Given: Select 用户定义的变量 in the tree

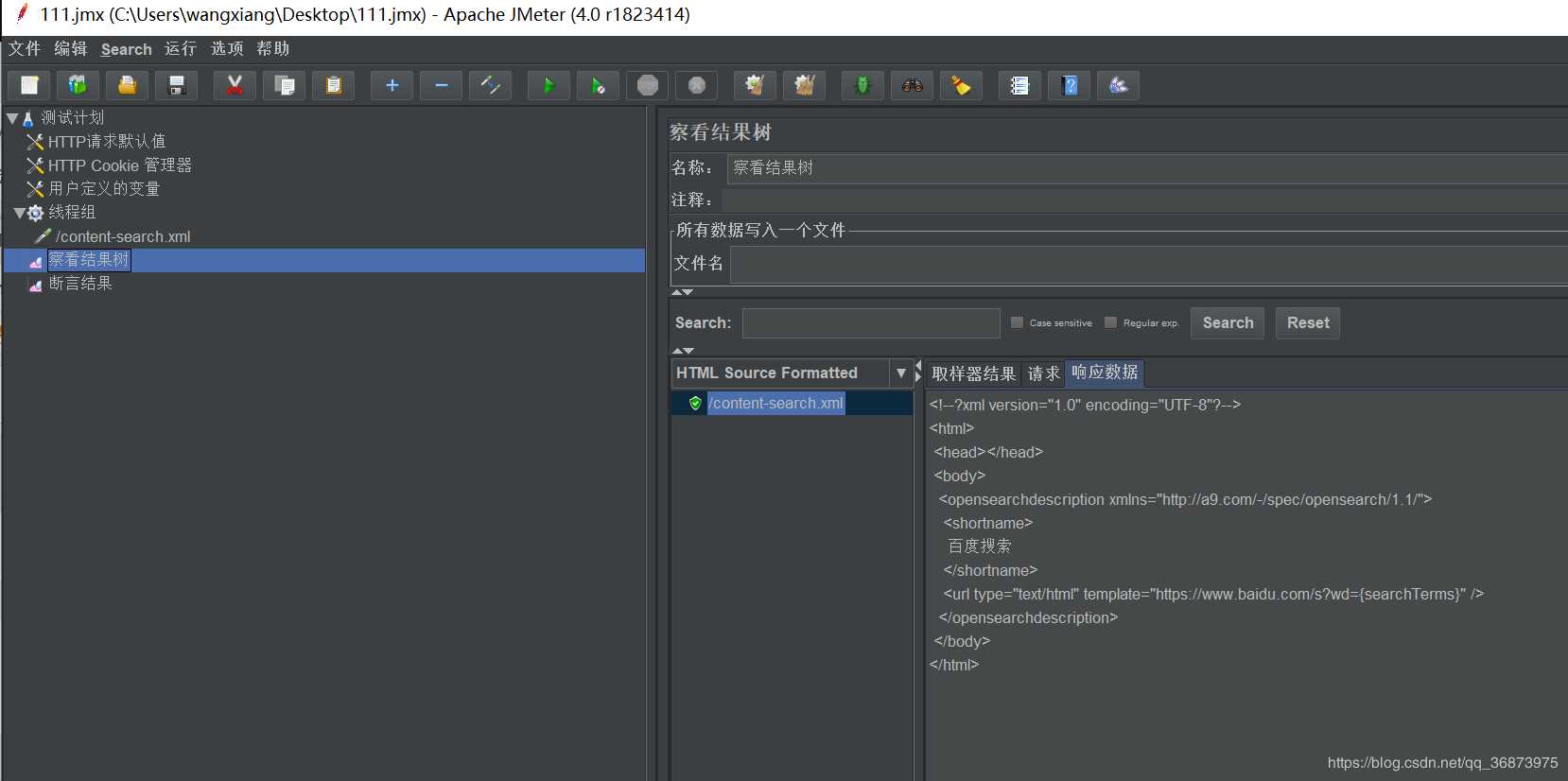Looking at the screenshot, I should 104,189.
